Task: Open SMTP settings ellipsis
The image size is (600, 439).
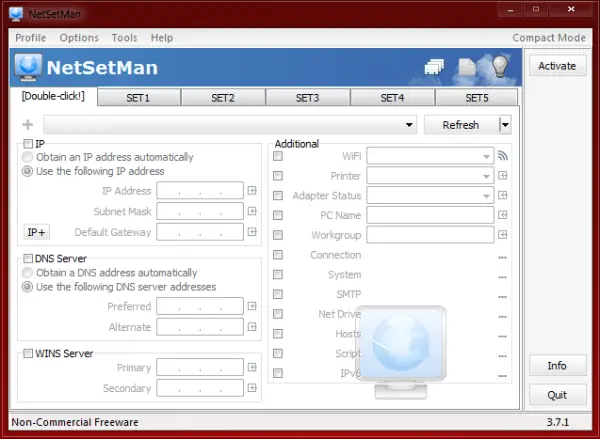Action: (503, 297)
